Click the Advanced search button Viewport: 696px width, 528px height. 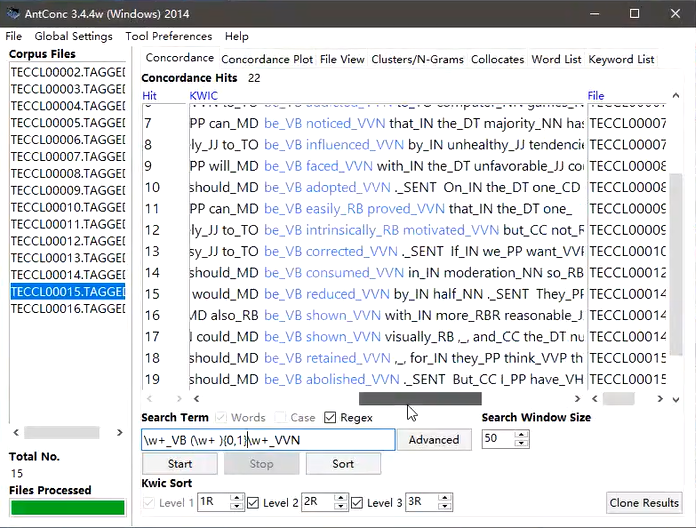pyautogui.click(x=433, y=439)
